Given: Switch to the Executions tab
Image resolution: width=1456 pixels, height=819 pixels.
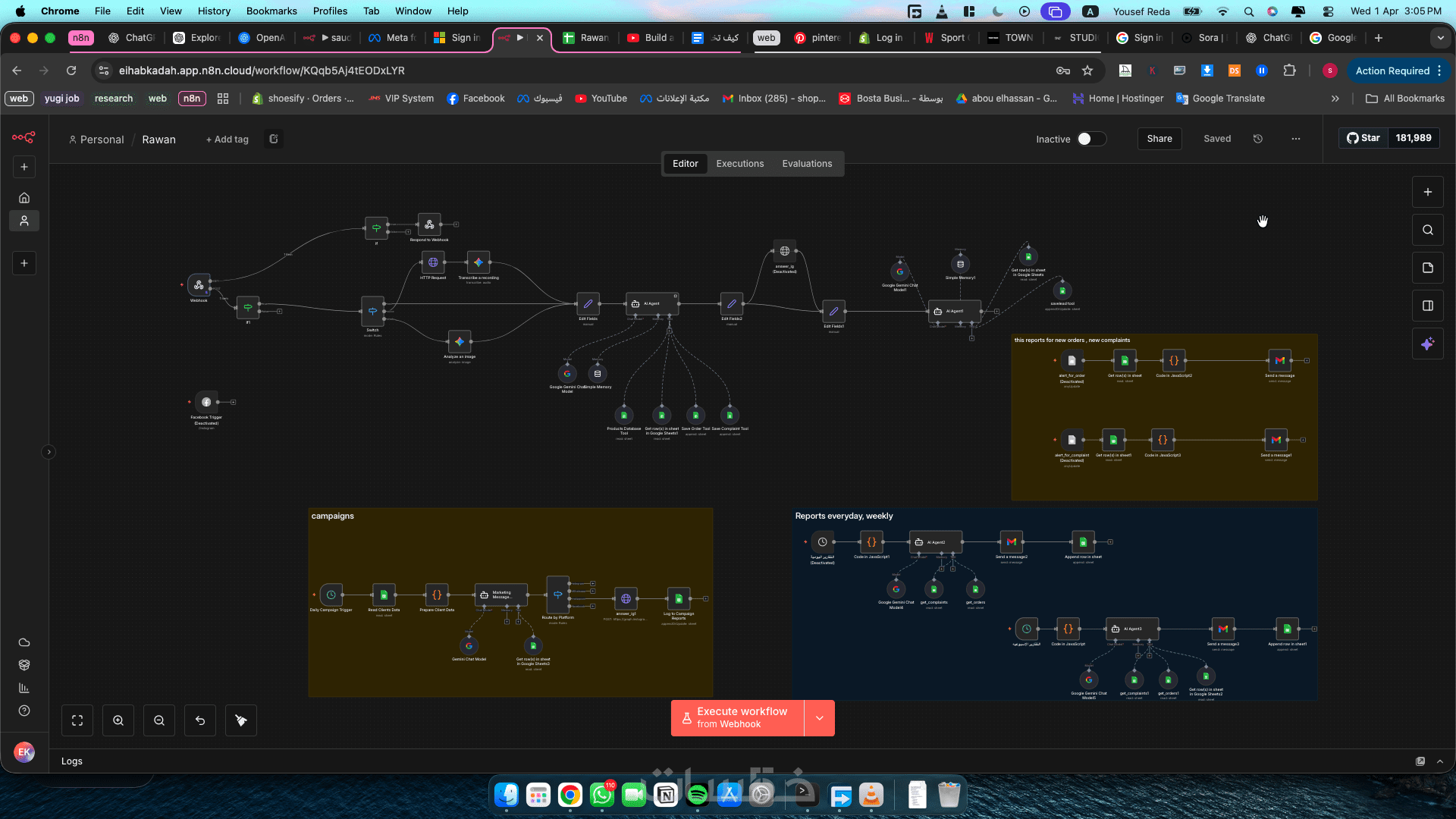Looking at the screenshot, I should click(739, 164).
